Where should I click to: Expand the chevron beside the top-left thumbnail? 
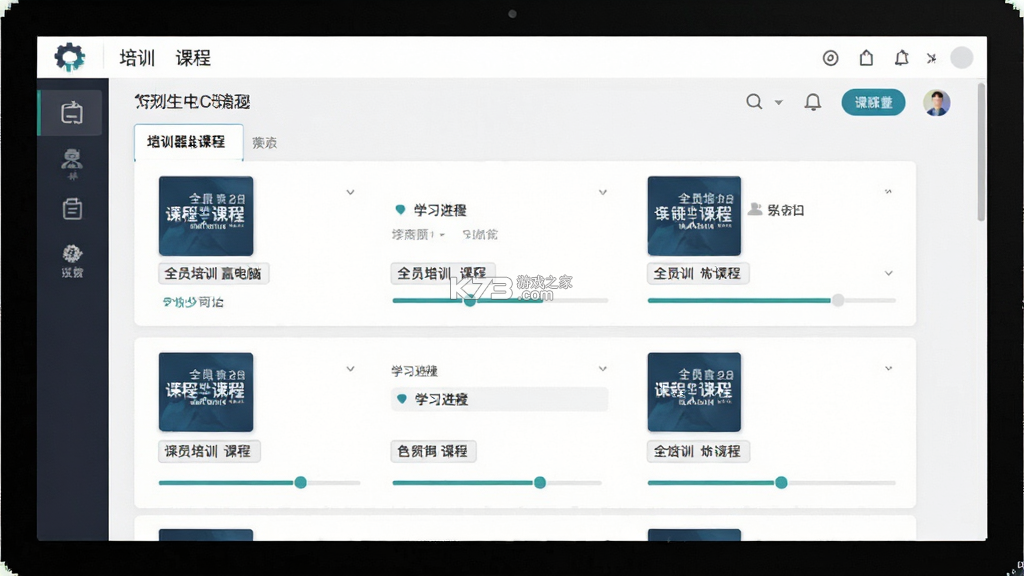pyautogui.click(x=350, y=192)
